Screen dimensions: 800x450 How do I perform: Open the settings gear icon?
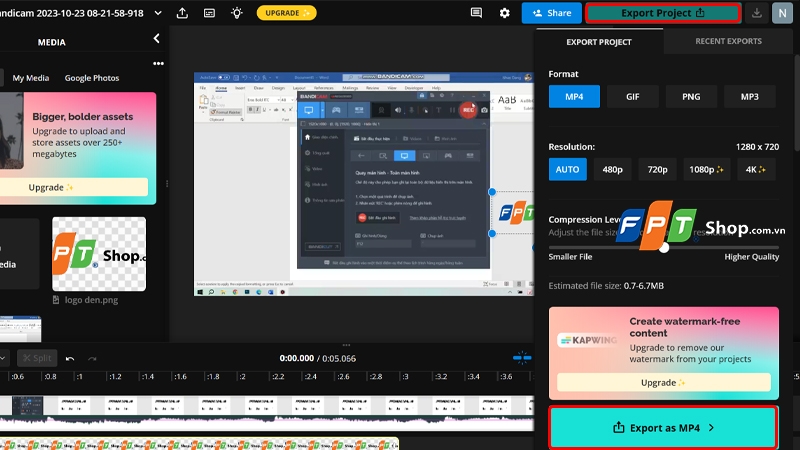tap(505, 13)
